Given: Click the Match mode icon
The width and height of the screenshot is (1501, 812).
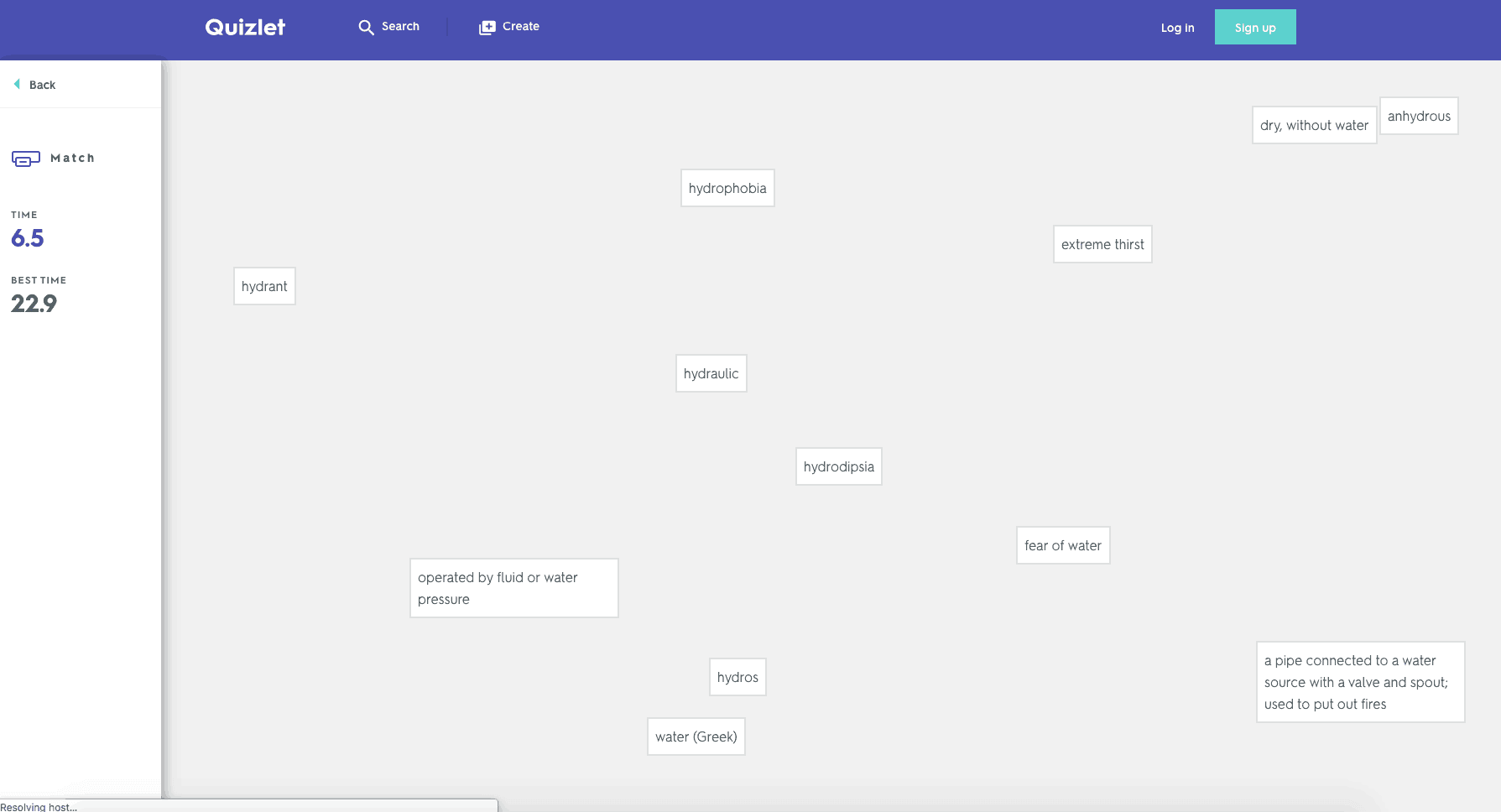Looking at the screenshot, I should click(x=26, y=159).
